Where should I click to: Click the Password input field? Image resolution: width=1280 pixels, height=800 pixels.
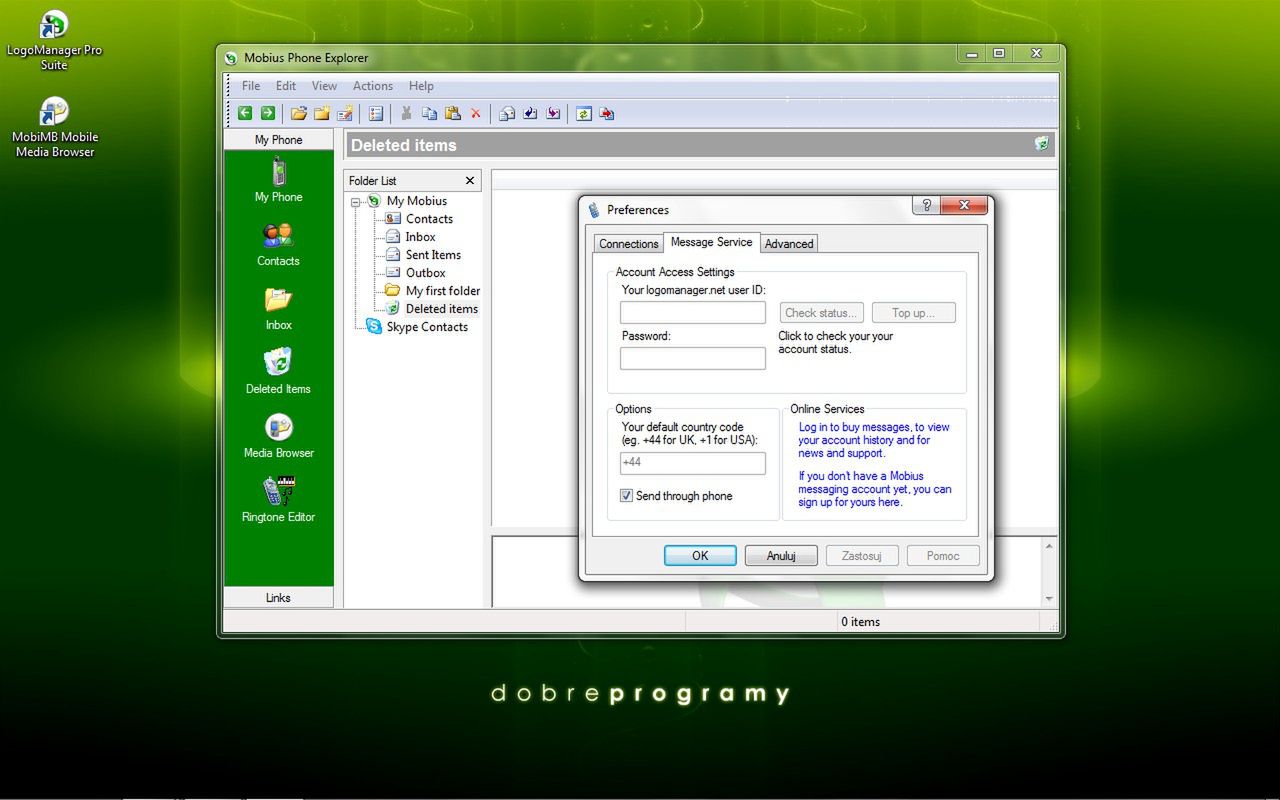coord(693,358)
